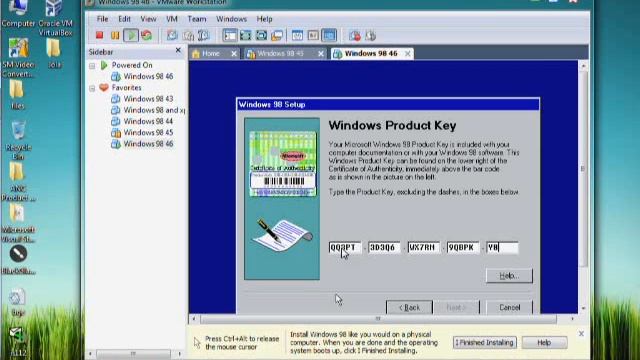
Task: Close the Sidebar panel with its X
Action: point(178,50)
